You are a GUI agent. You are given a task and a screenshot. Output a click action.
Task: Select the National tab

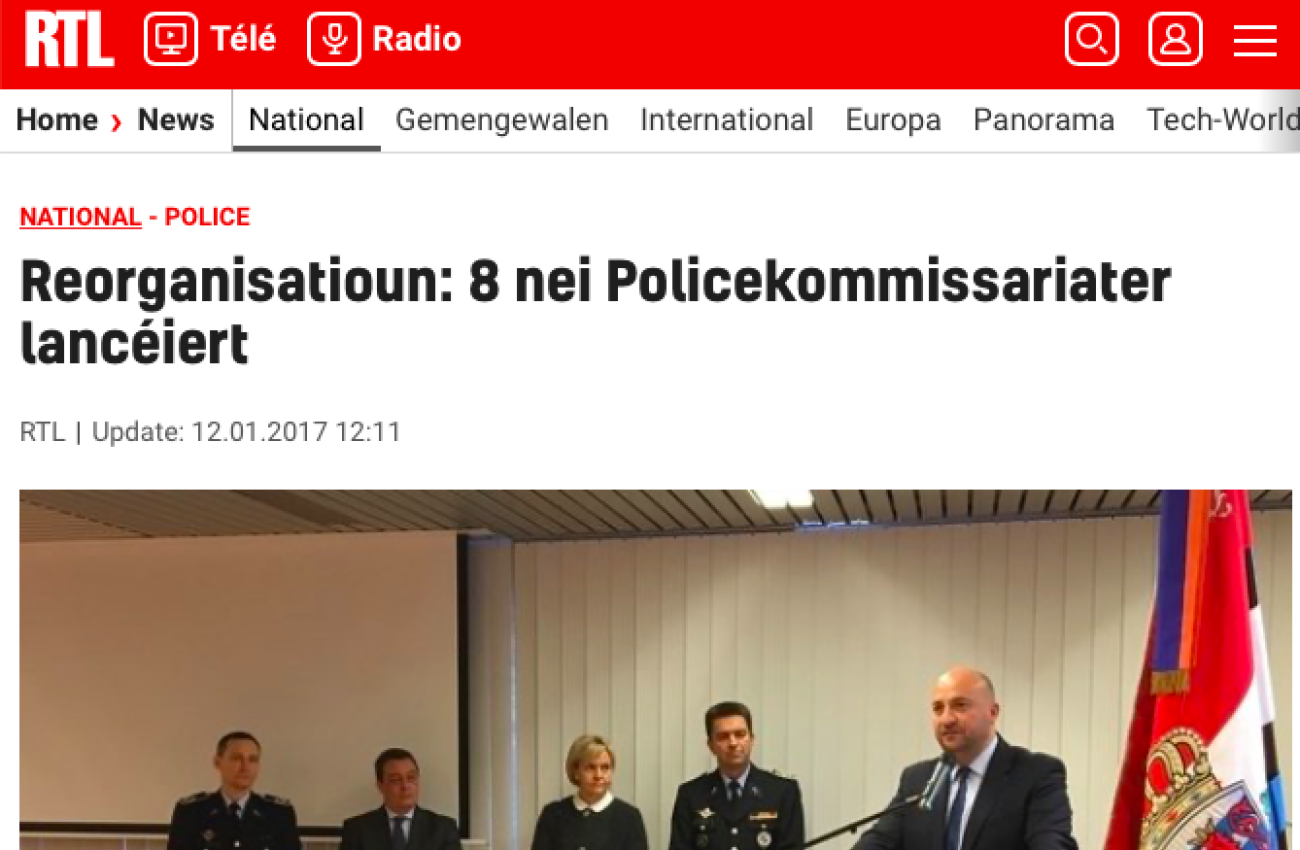point(306,120)
